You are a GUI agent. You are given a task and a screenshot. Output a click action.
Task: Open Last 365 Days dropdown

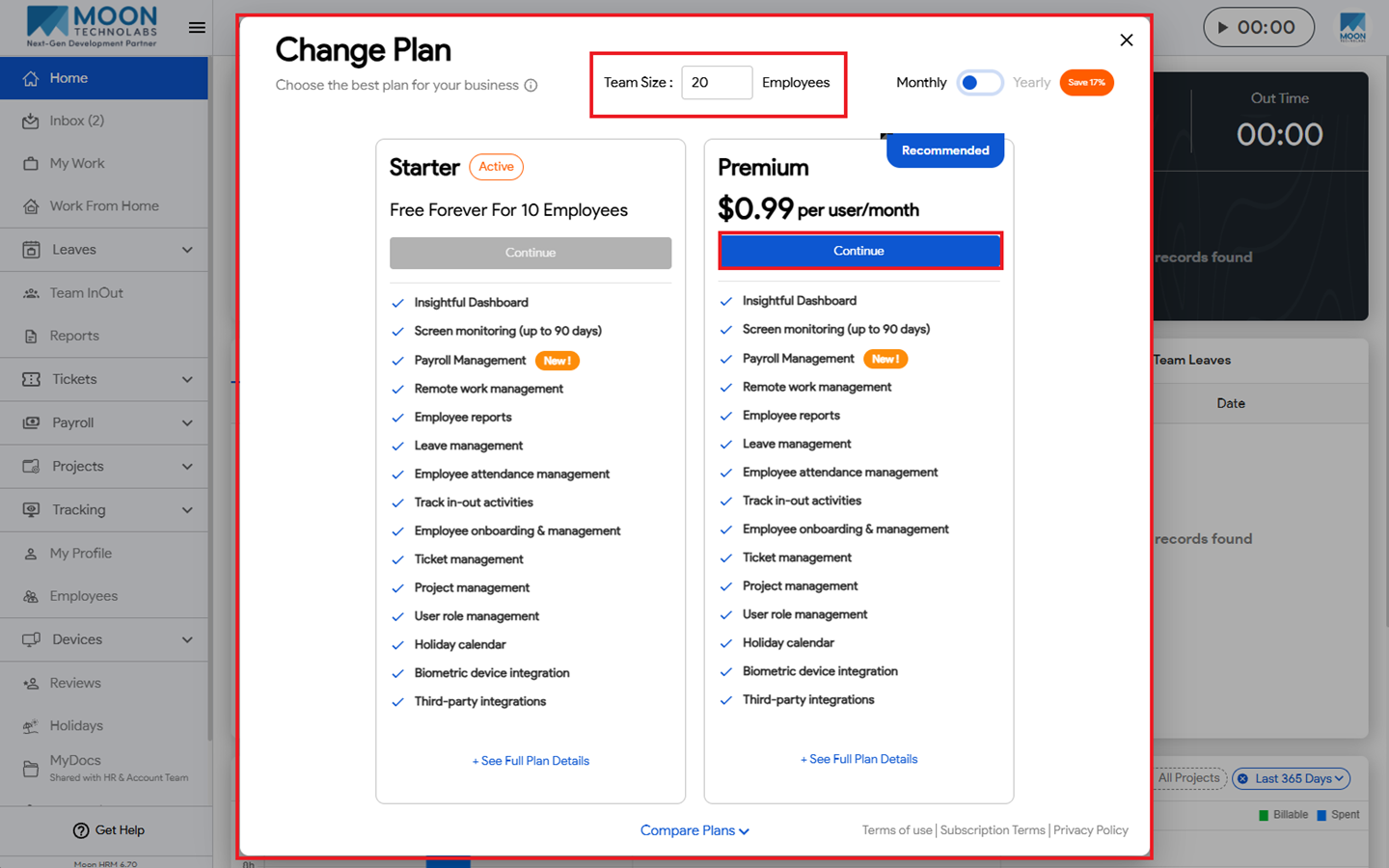point(1292,778)
